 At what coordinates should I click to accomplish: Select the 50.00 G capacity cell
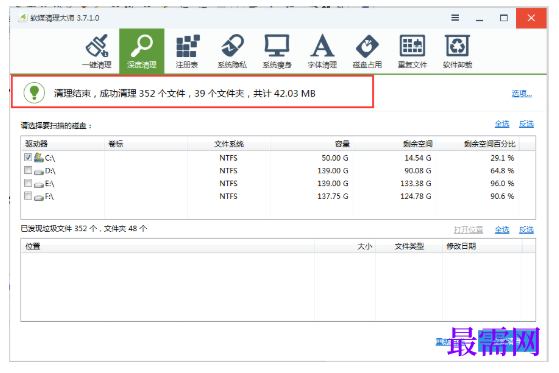click(335, 158)
